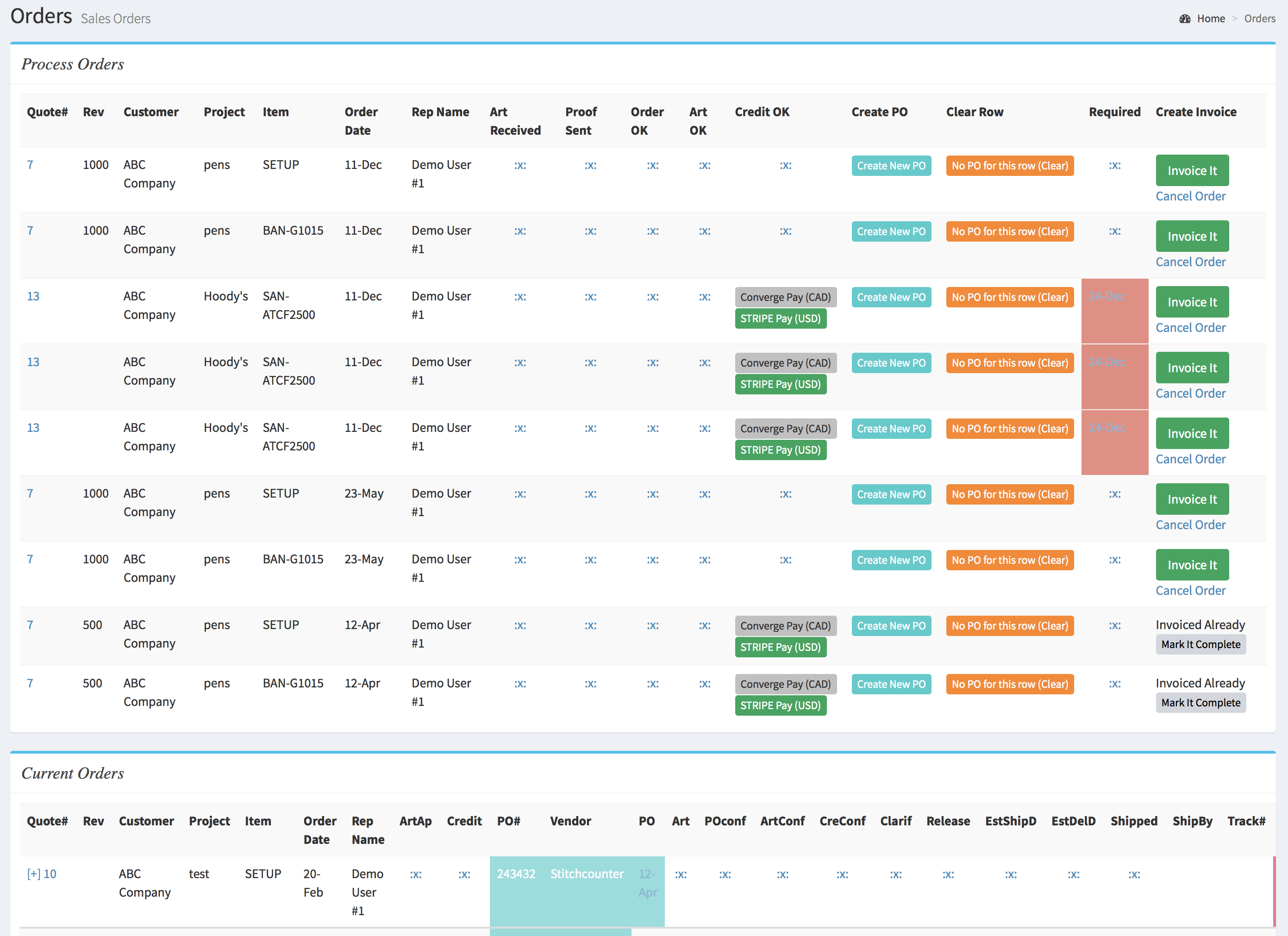Toggle EstShipD :x: for Current Orders quote 10
Screen dimensions: 1288x936
[x=1011, y=874]
